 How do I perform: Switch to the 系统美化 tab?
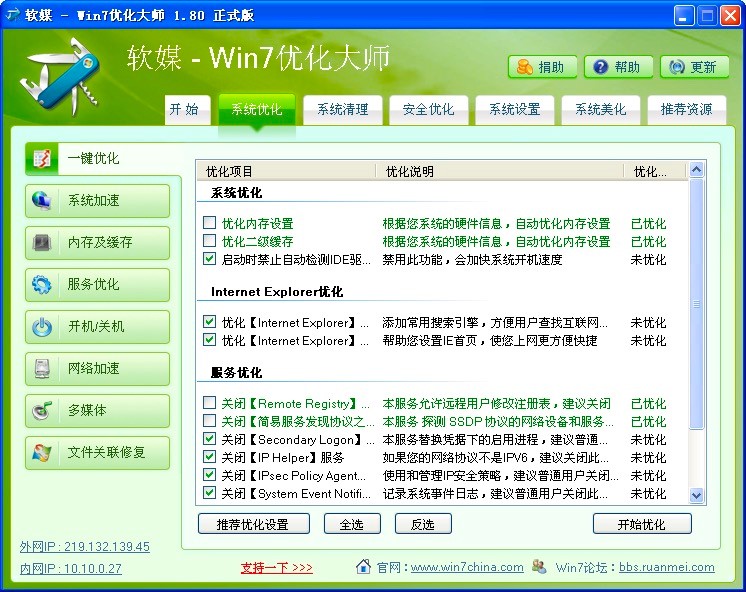(600, 110)
